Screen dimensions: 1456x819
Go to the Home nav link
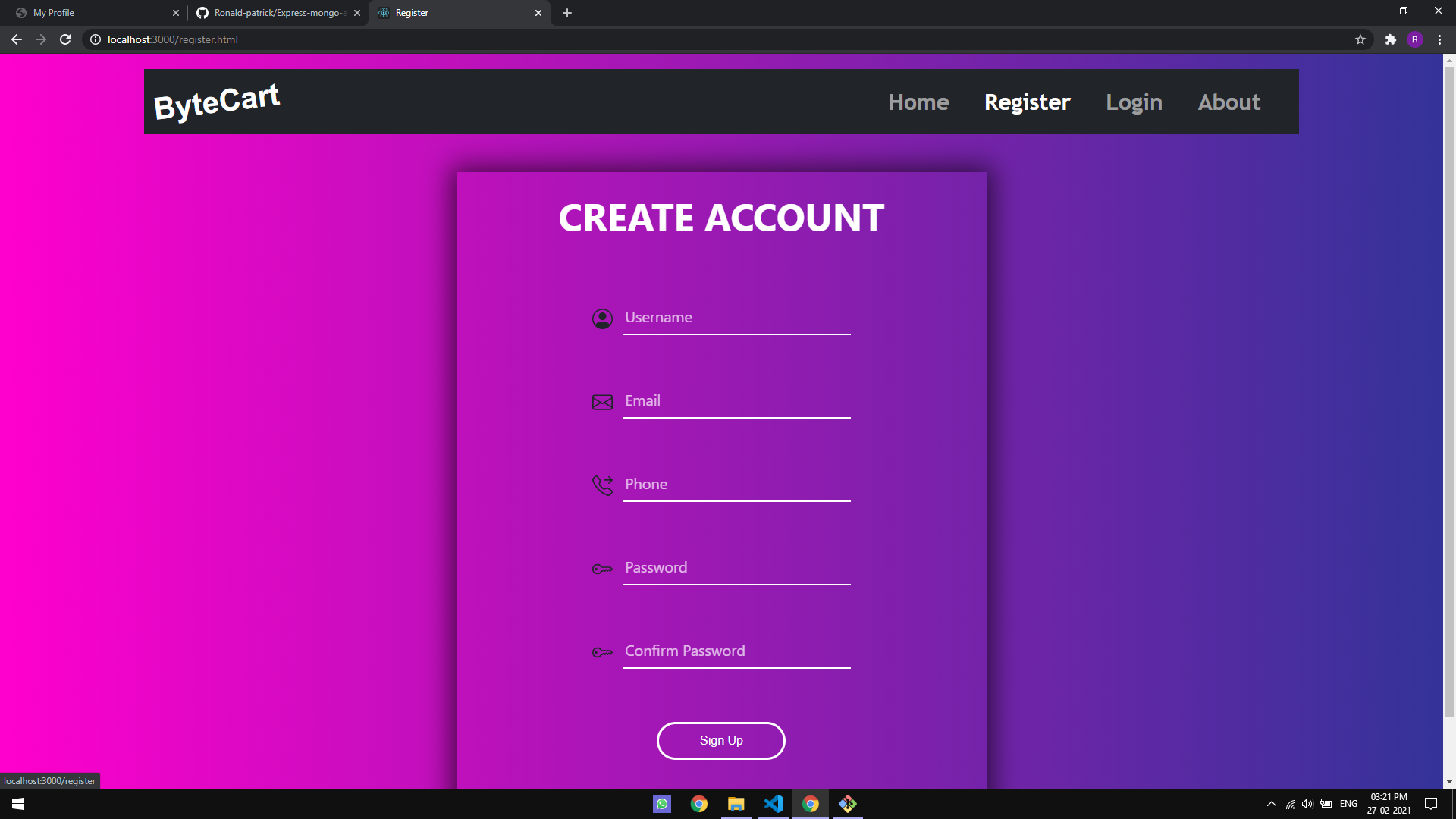[x=918, y=102]
